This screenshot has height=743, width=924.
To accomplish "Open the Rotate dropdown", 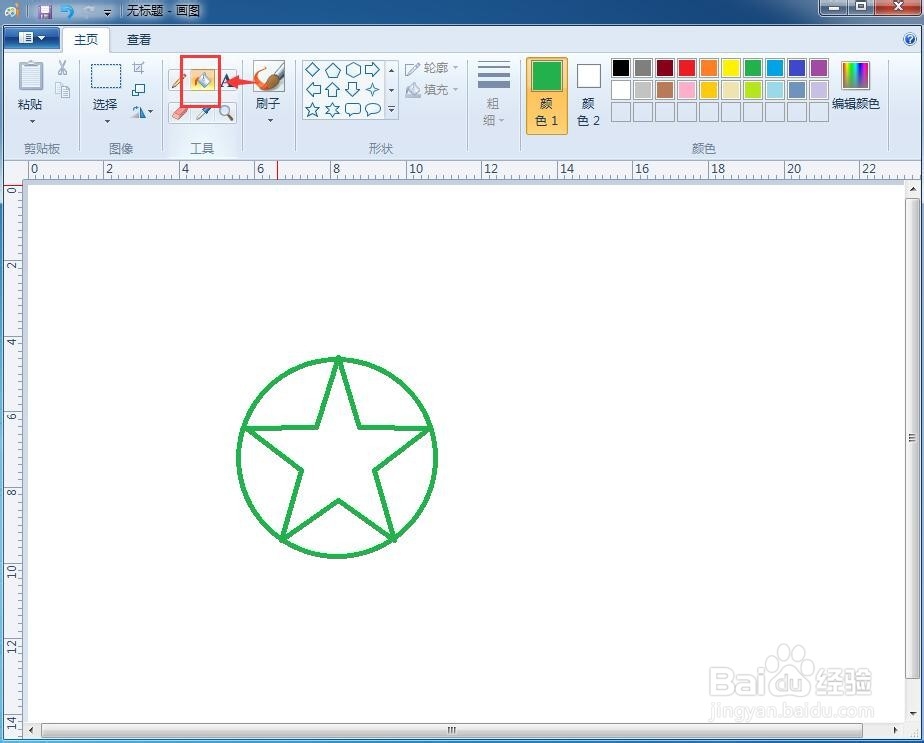I will (142, 112).
